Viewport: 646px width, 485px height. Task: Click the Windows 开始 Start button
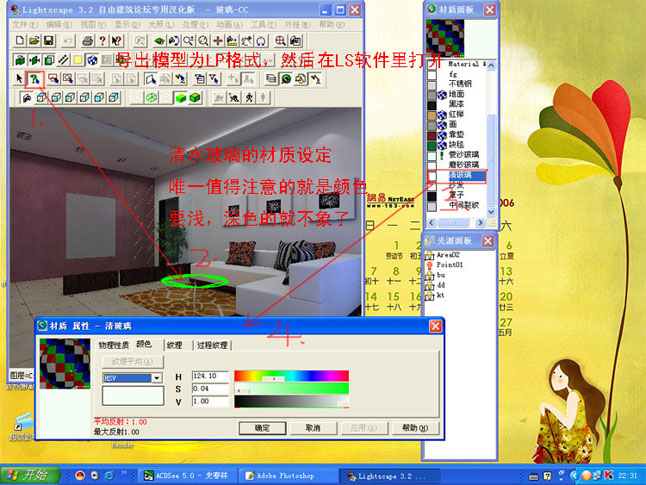pyautogui.click(x=30, y=475)
